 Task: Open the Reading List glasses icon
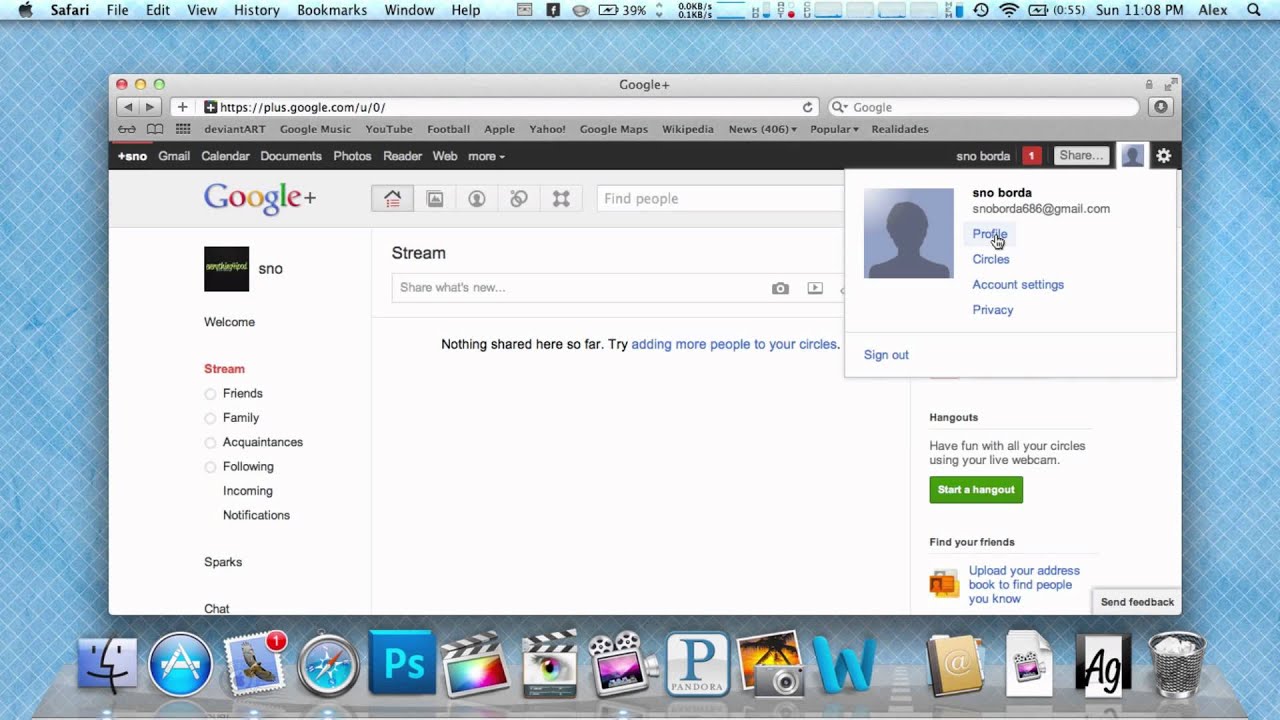coord(127,129)
